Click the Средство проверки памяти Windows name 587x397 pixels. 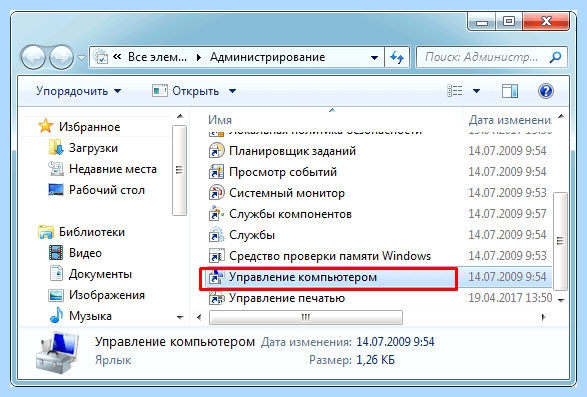[x=330, y=256]
